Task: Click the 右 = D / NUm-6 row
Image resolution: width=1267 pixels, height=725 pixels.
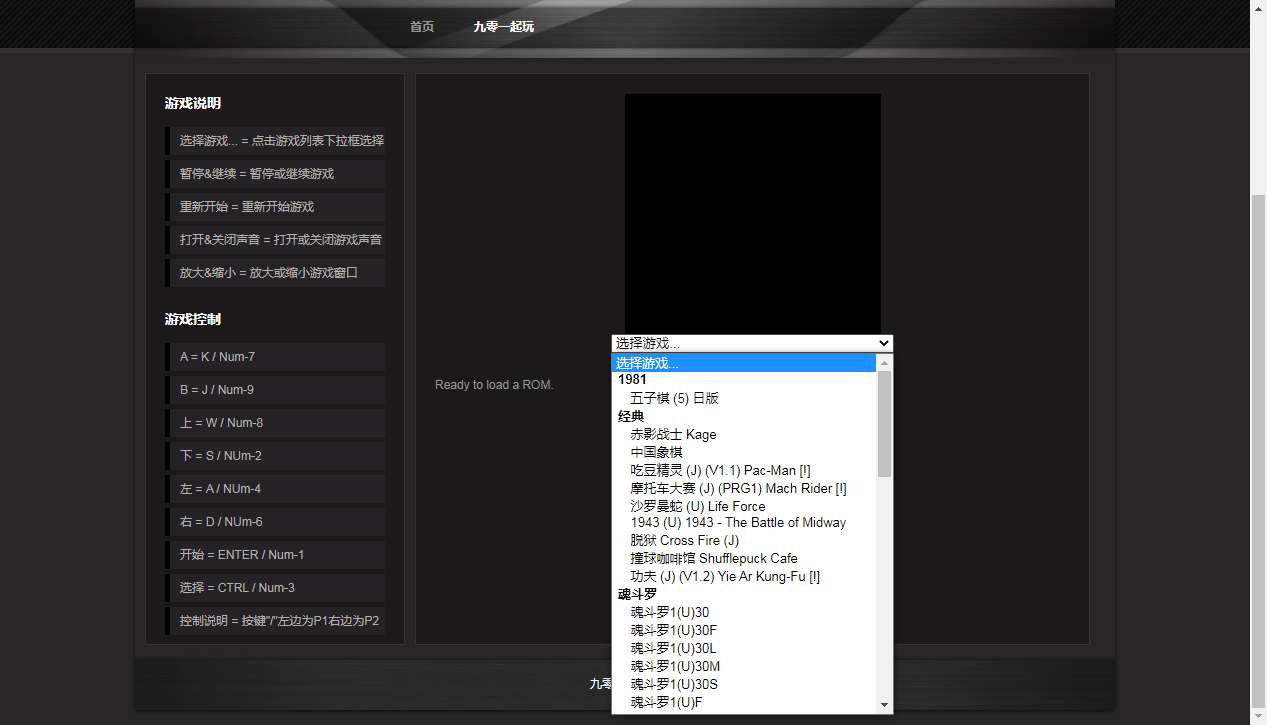Action: click(275, 522)
